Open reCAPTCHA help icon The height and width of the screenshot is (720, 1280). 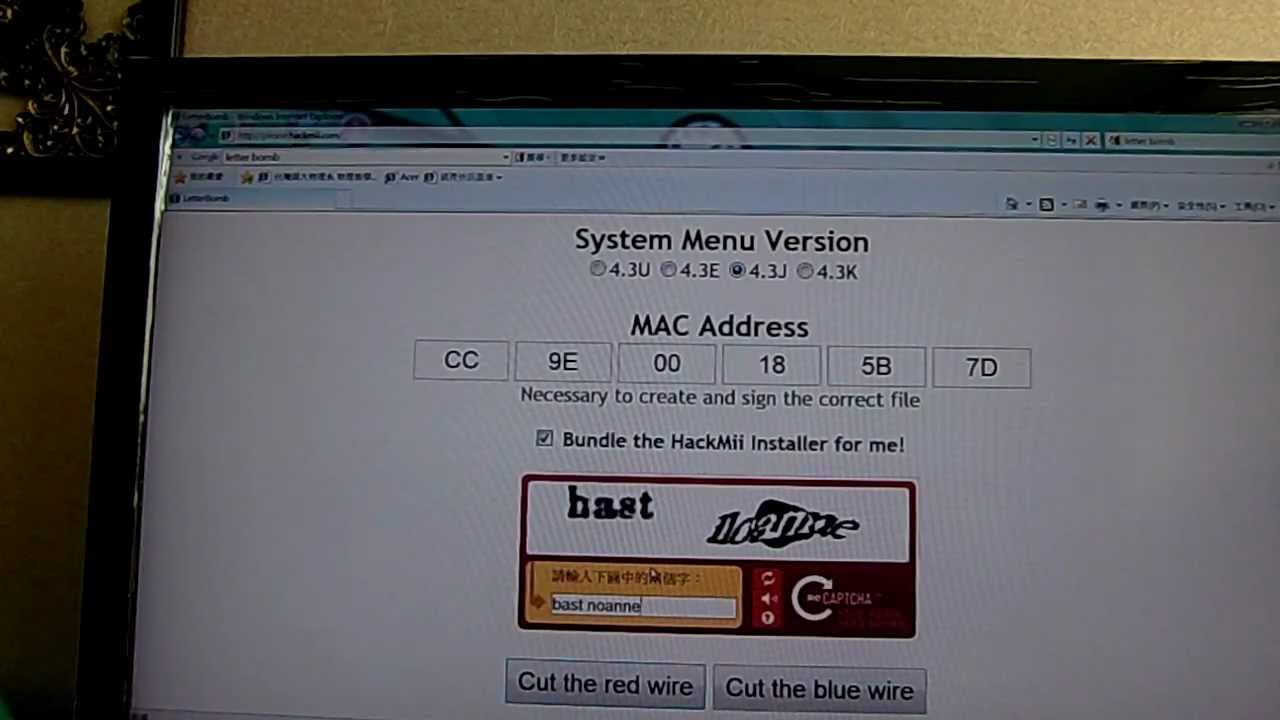[x=768, y=618]
